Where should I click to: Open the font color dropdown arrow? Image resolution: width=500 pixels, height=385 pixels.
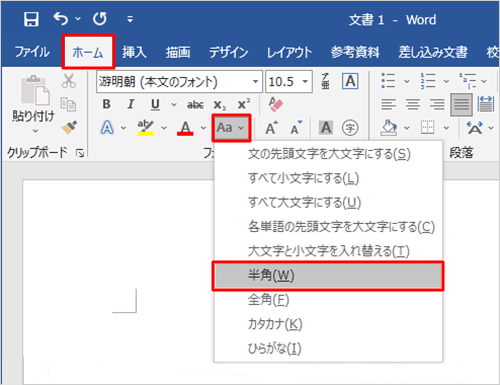(203, 128)
